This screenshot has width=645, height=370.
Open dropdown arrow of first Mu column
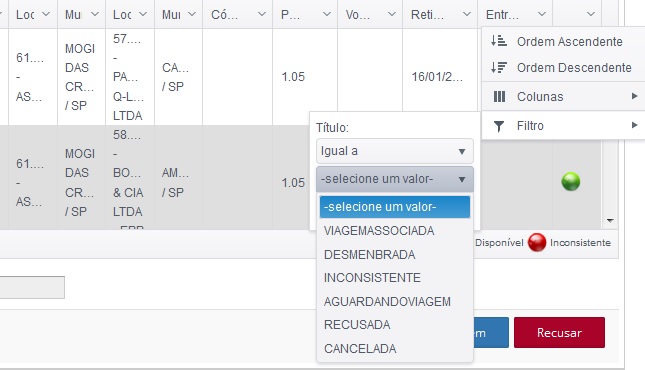tap(95, 14)
